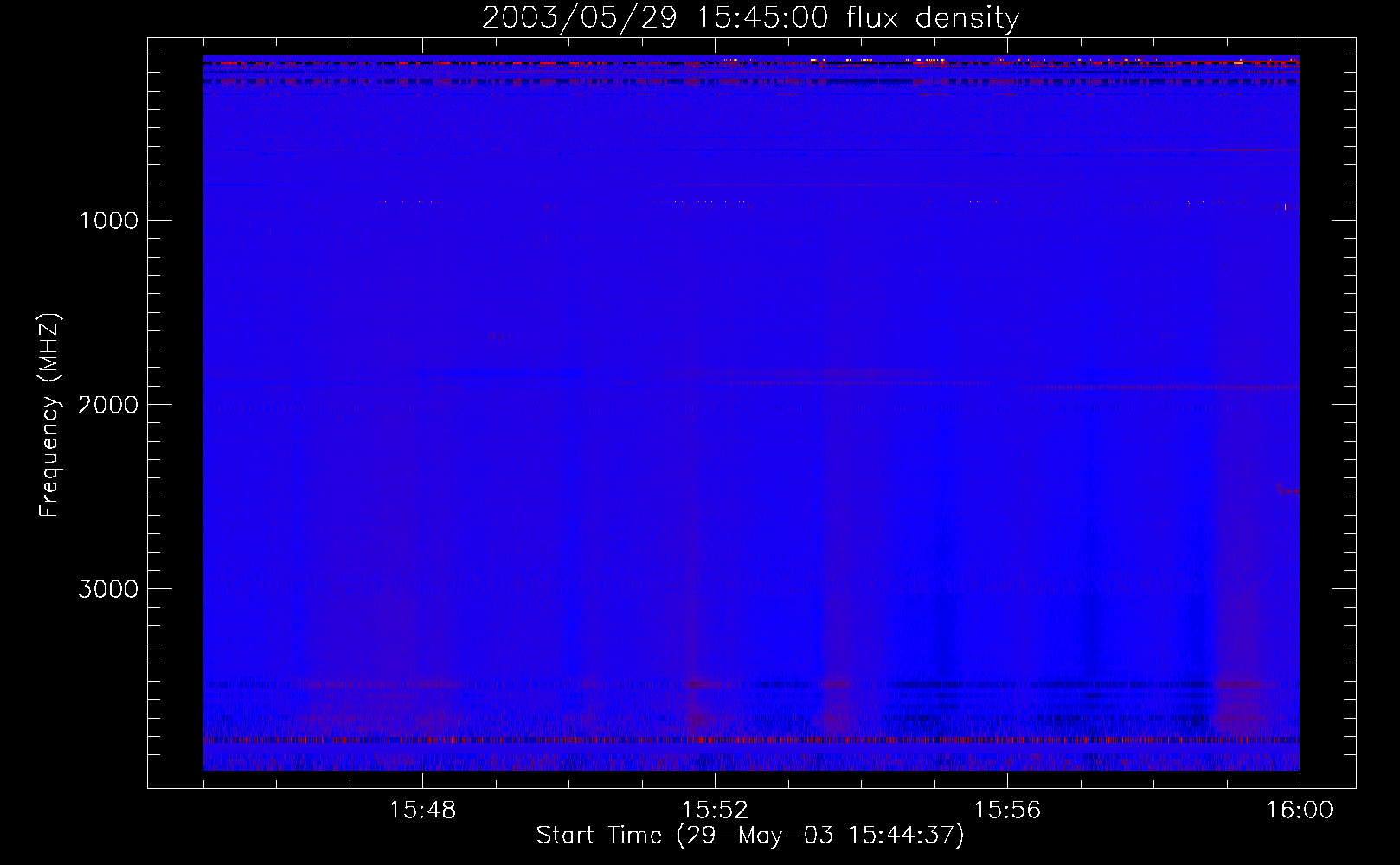Click the plot title "2003/05/29 15:45:00 flux density"
1400x865 pixels.
(x=750, y=18)
